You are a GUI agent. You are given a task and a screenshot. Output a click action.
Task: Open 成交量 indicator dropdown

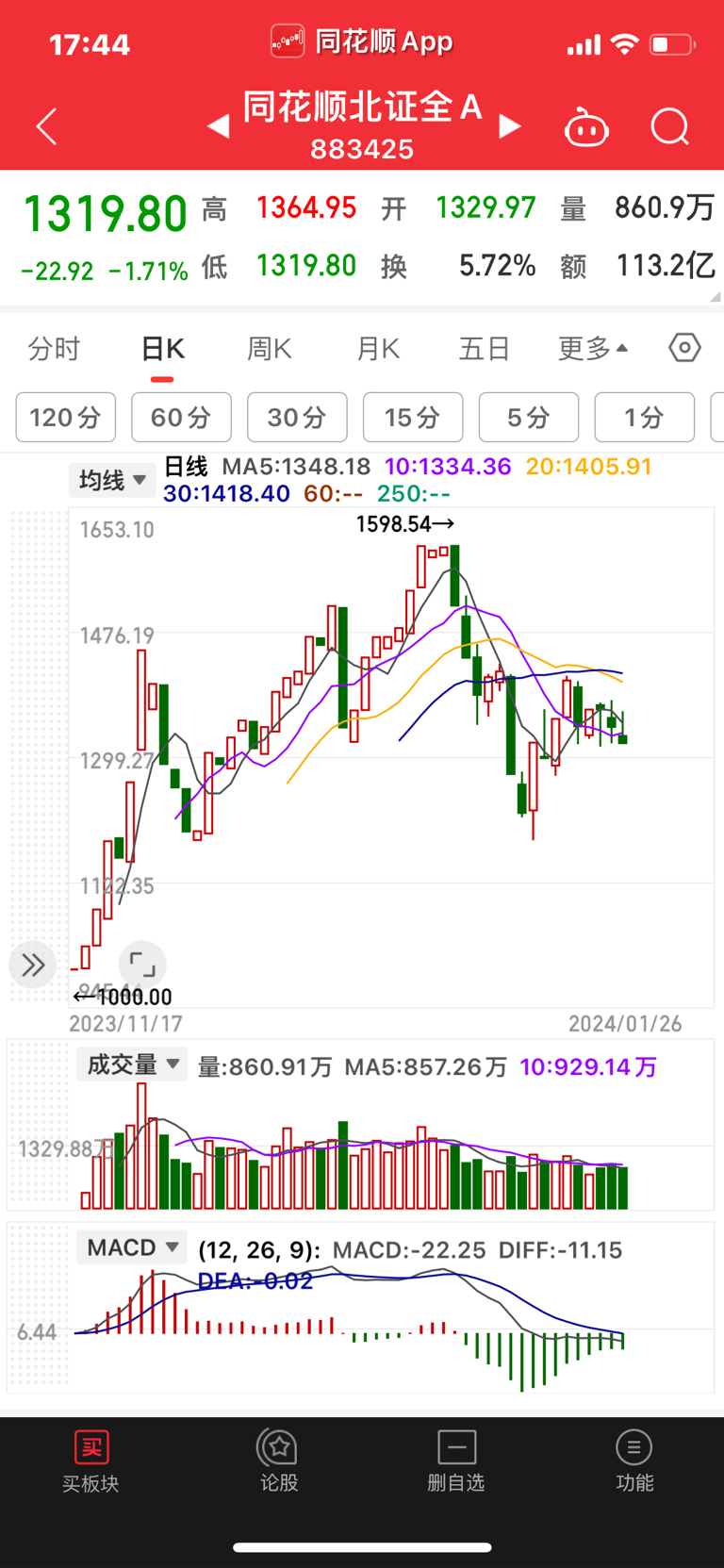point(132,1065)
